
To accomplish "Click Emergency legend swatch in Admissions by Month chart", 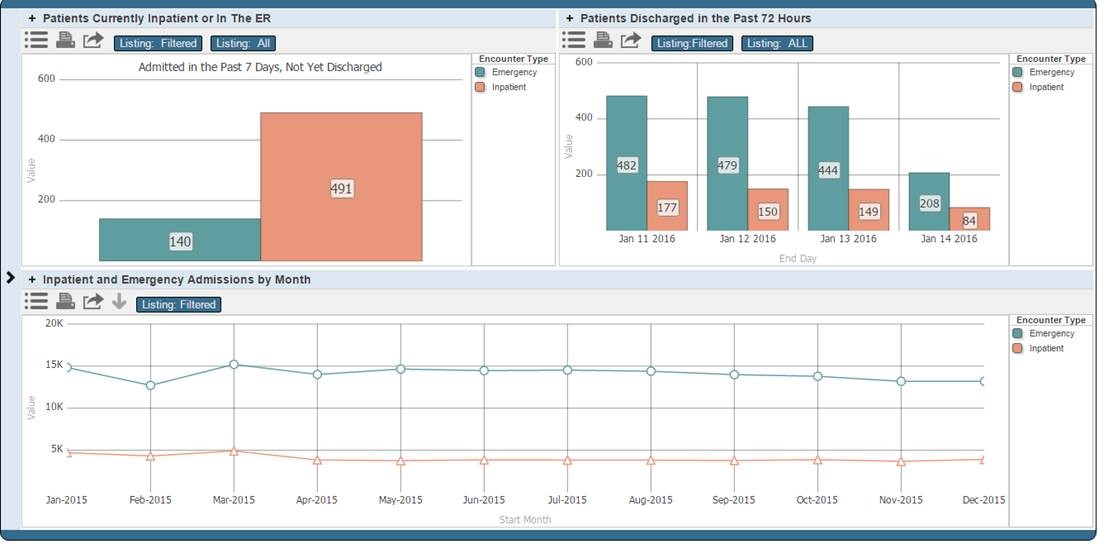I will [x=1018, y=334].
